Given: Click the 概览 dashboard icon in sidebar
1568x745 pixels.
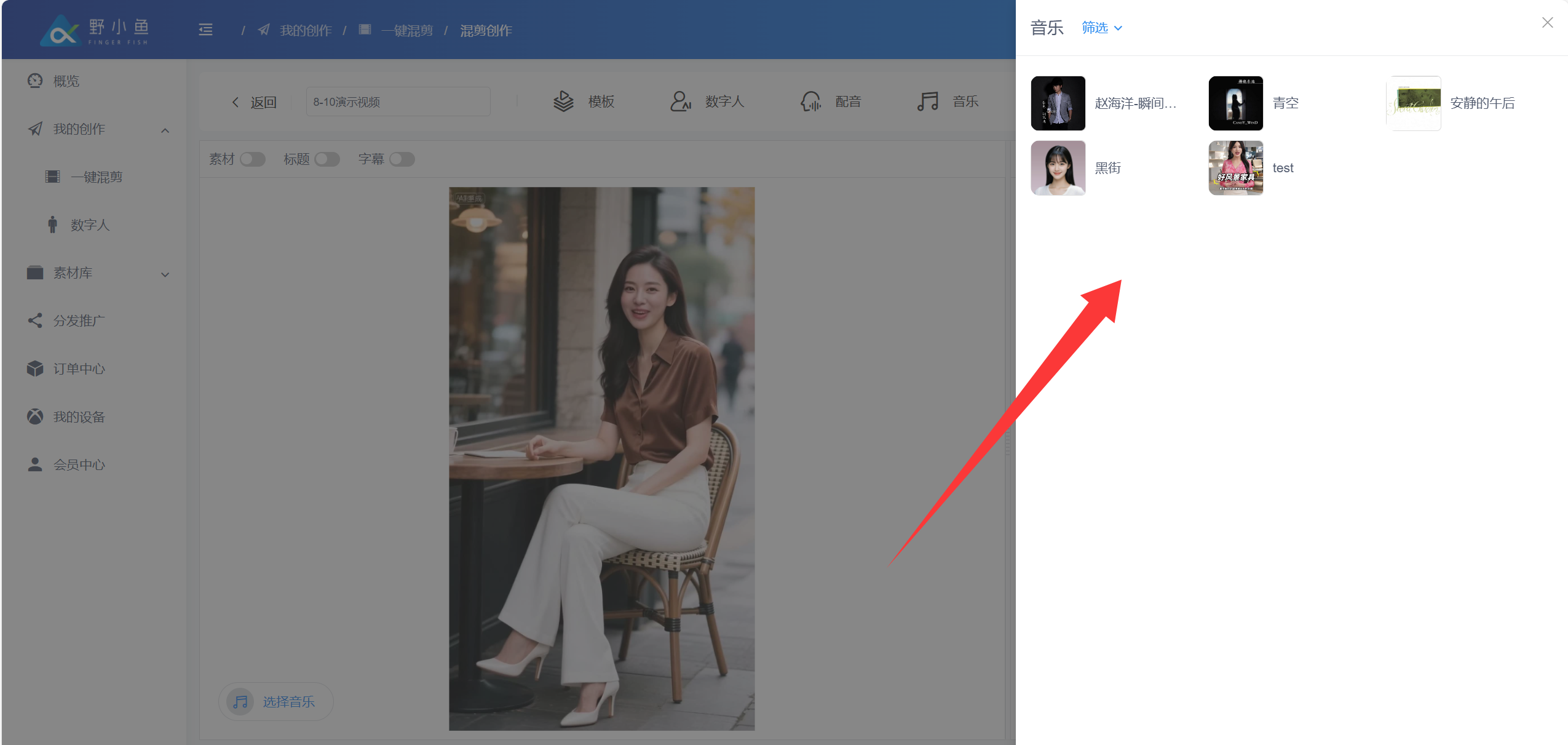Looking at the screenshot, I should [x=35, y=81].
